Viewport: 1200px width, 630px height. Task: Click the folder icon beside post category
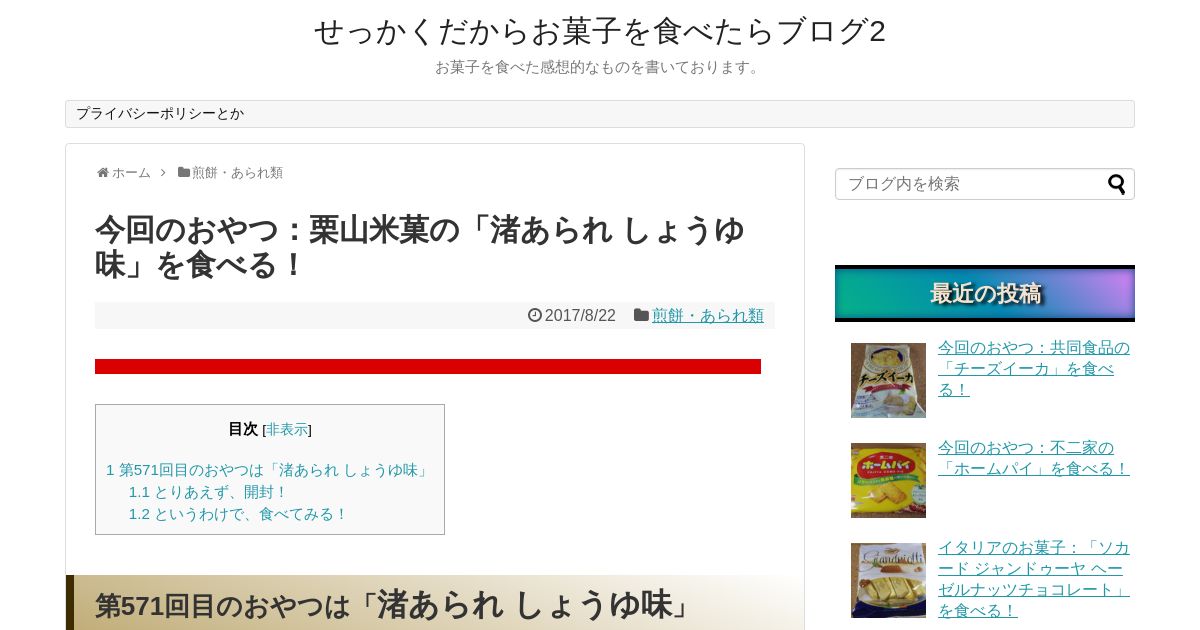tap(641, 315)
